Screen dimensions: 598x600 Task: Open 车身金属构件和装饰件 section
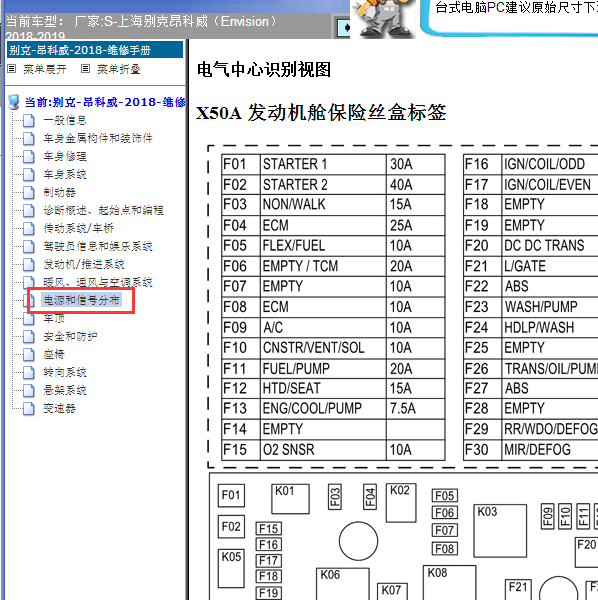coord(98,138)
